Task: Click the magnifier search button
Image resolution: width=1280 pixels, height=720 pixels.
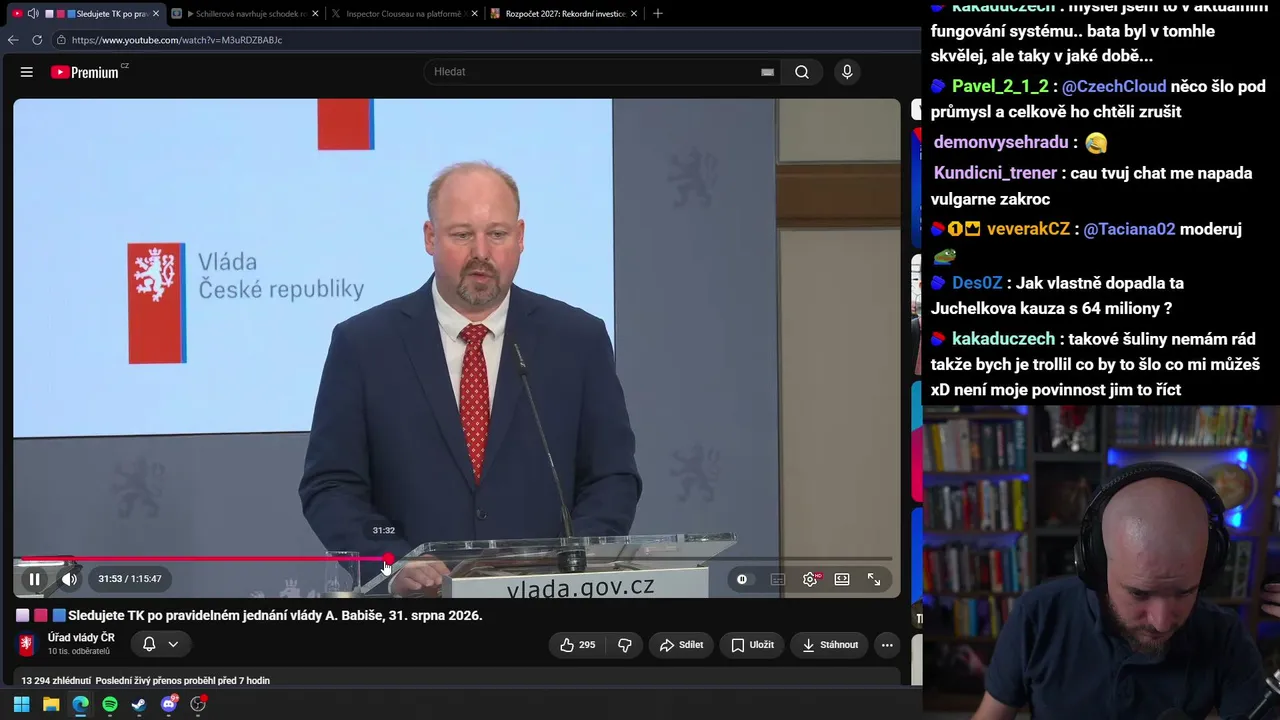Action: [802, 72]
